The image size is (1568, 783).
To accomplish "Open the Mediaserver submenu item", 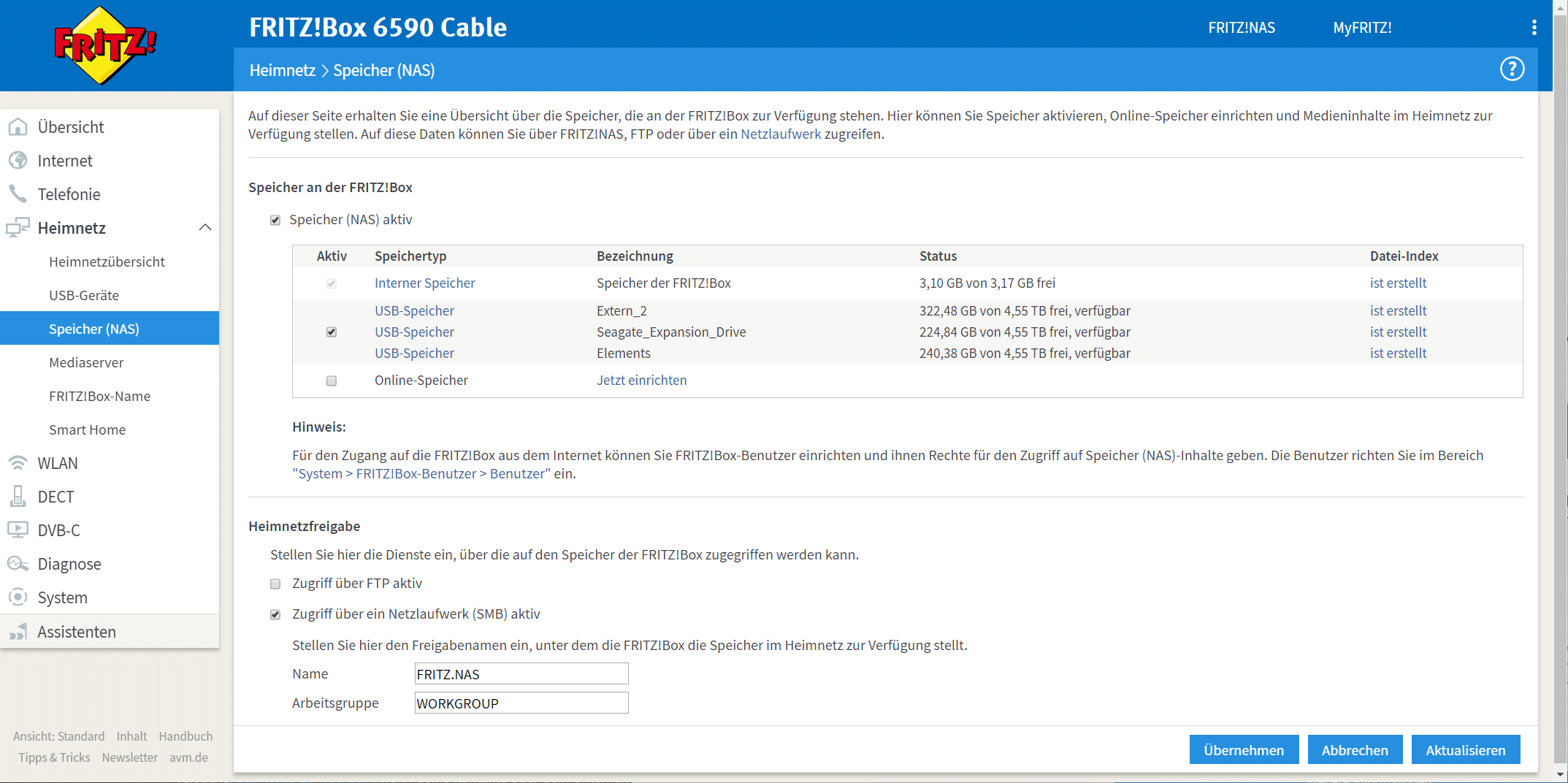I will click(86, 362).
